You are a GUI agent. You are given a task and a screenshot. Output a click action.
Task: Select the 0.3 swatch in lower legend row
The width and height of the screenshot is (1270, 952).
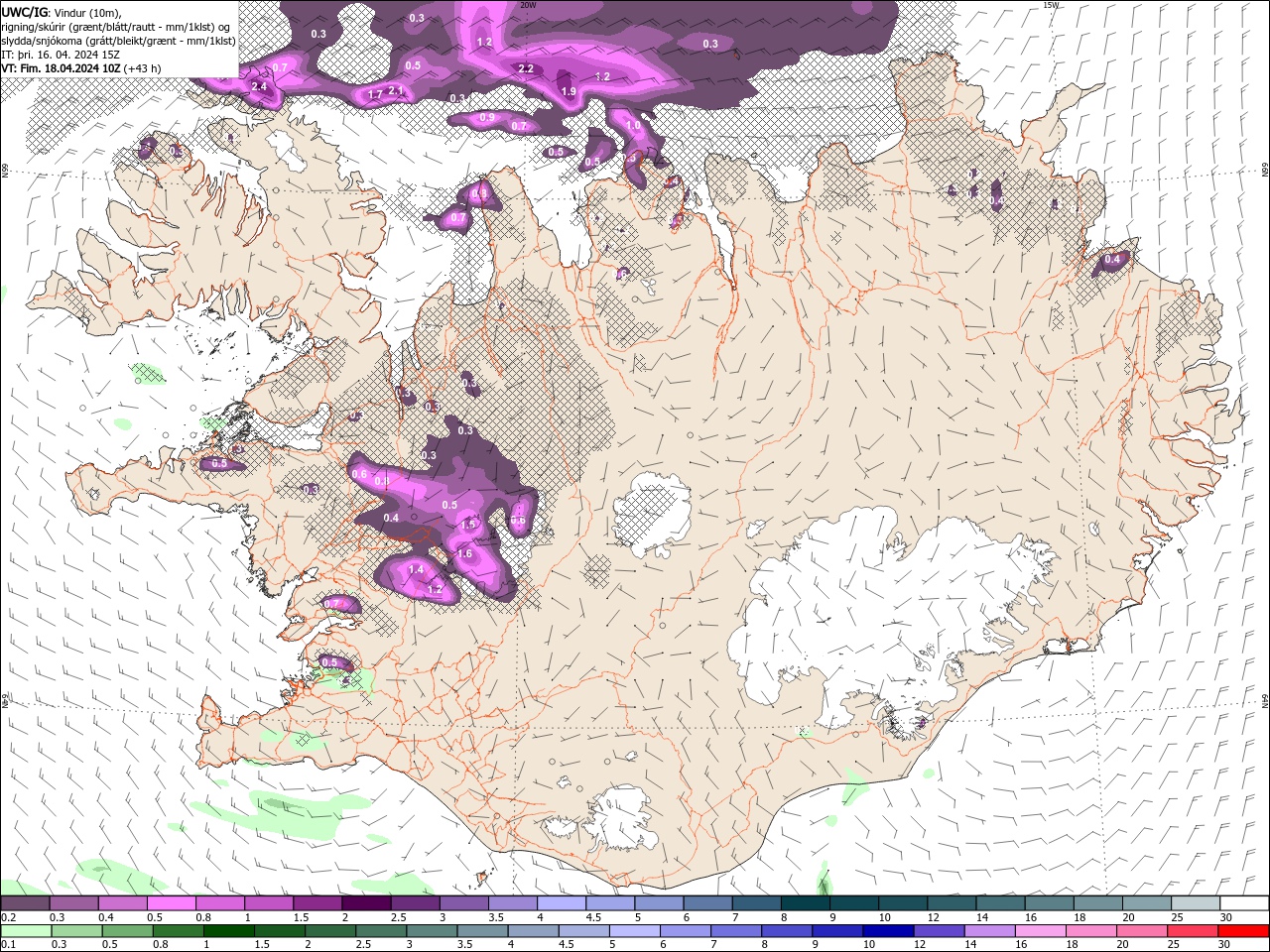(77, 931)
